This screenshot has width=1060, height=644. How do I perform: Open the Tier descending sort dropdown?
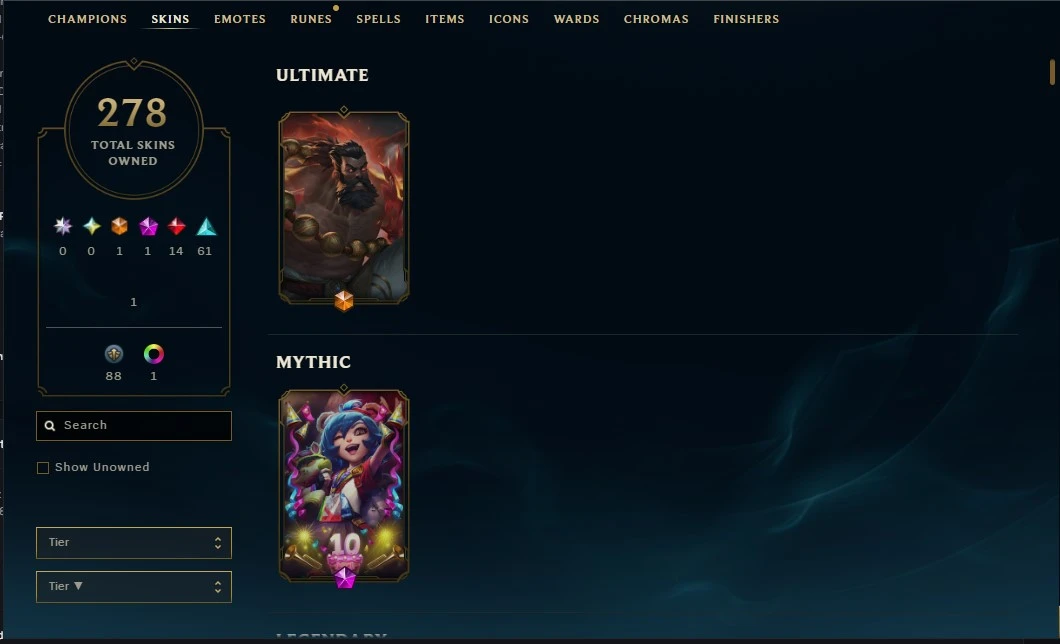click(134, 587)
